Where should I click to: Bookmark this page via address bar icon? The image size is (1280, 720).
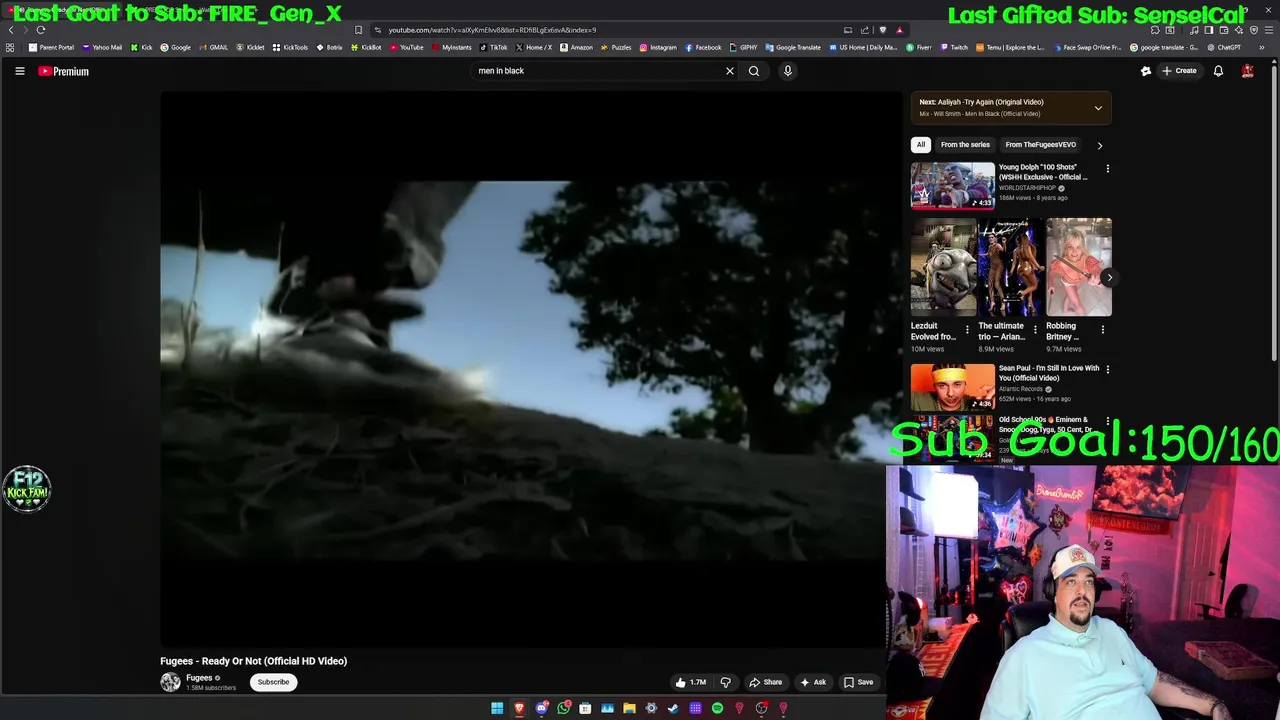click(358, 30)
